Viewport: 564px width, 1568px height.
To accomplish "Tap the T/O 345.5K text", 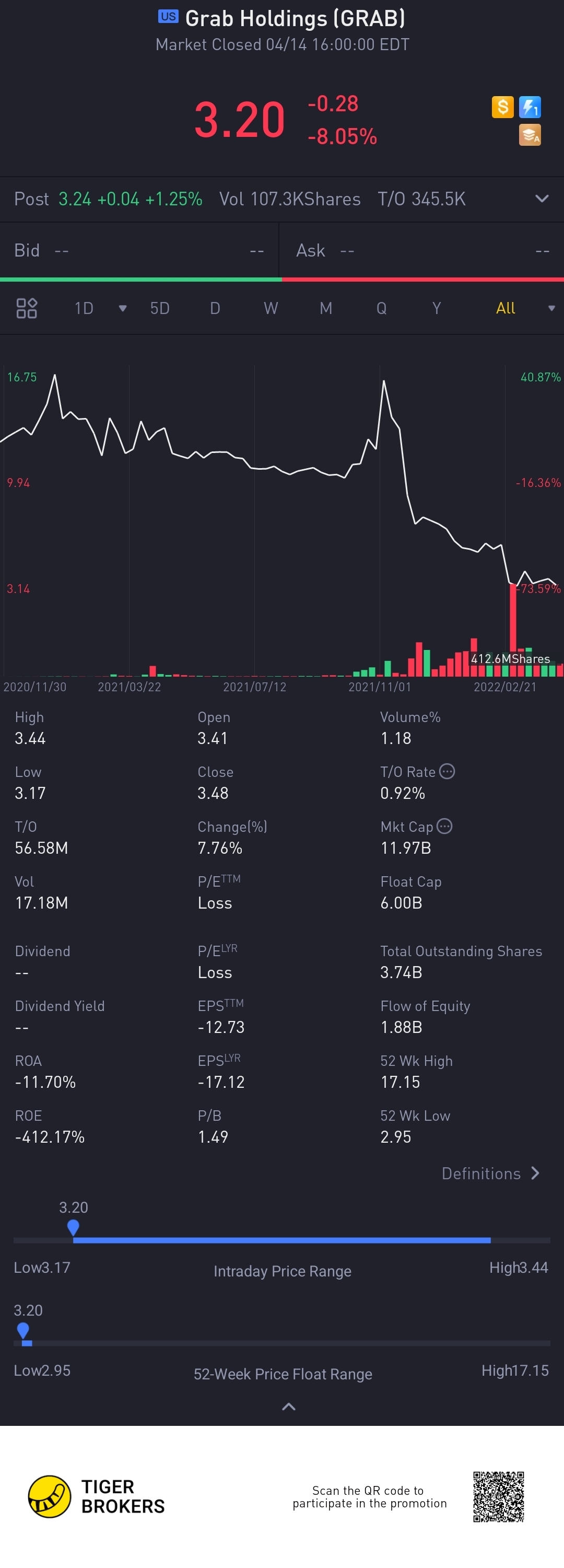I will click(x=421, y=199).
